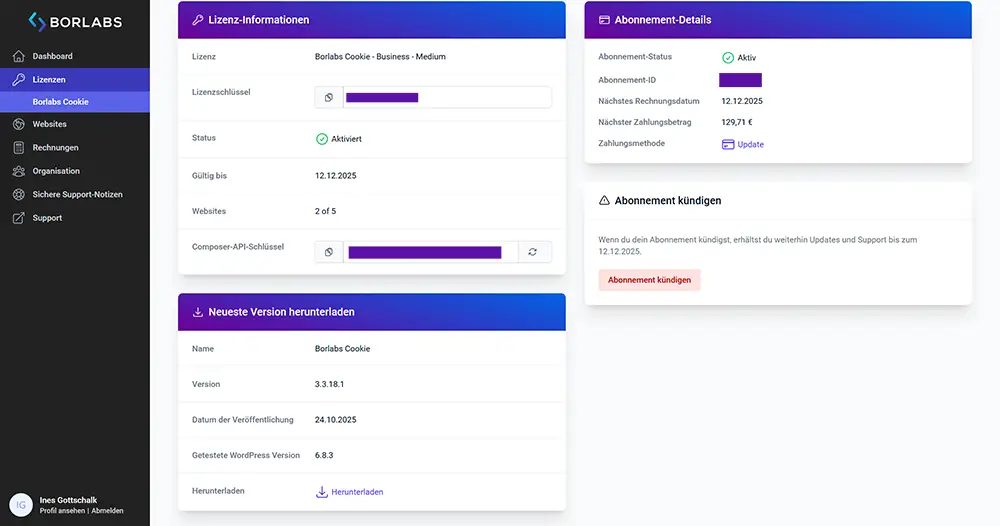Click the release date 24.10.2025
This screenshot has width=1000, height=526.
click(x=335, y=420)
